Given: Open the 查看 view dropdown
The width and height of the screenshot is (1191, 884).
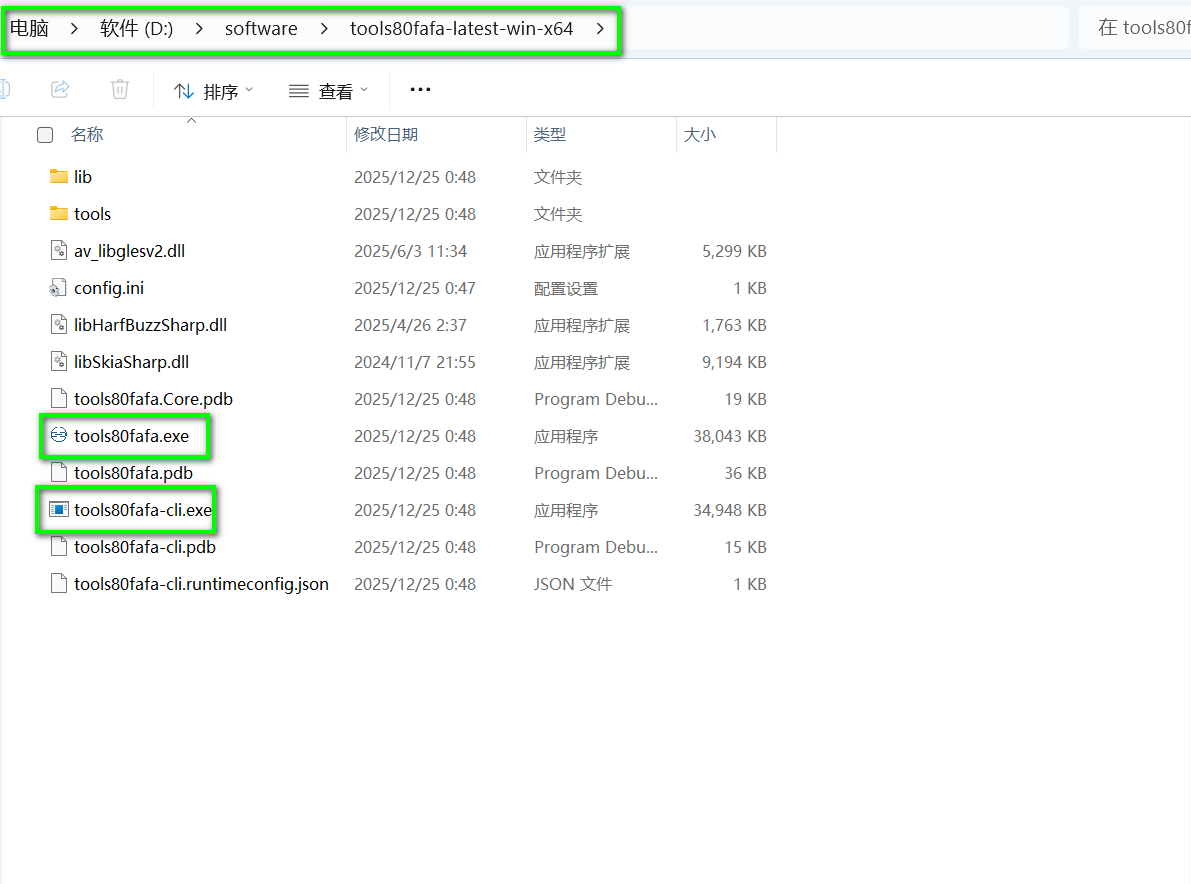Looking at the screenshot, I should 328,91.
